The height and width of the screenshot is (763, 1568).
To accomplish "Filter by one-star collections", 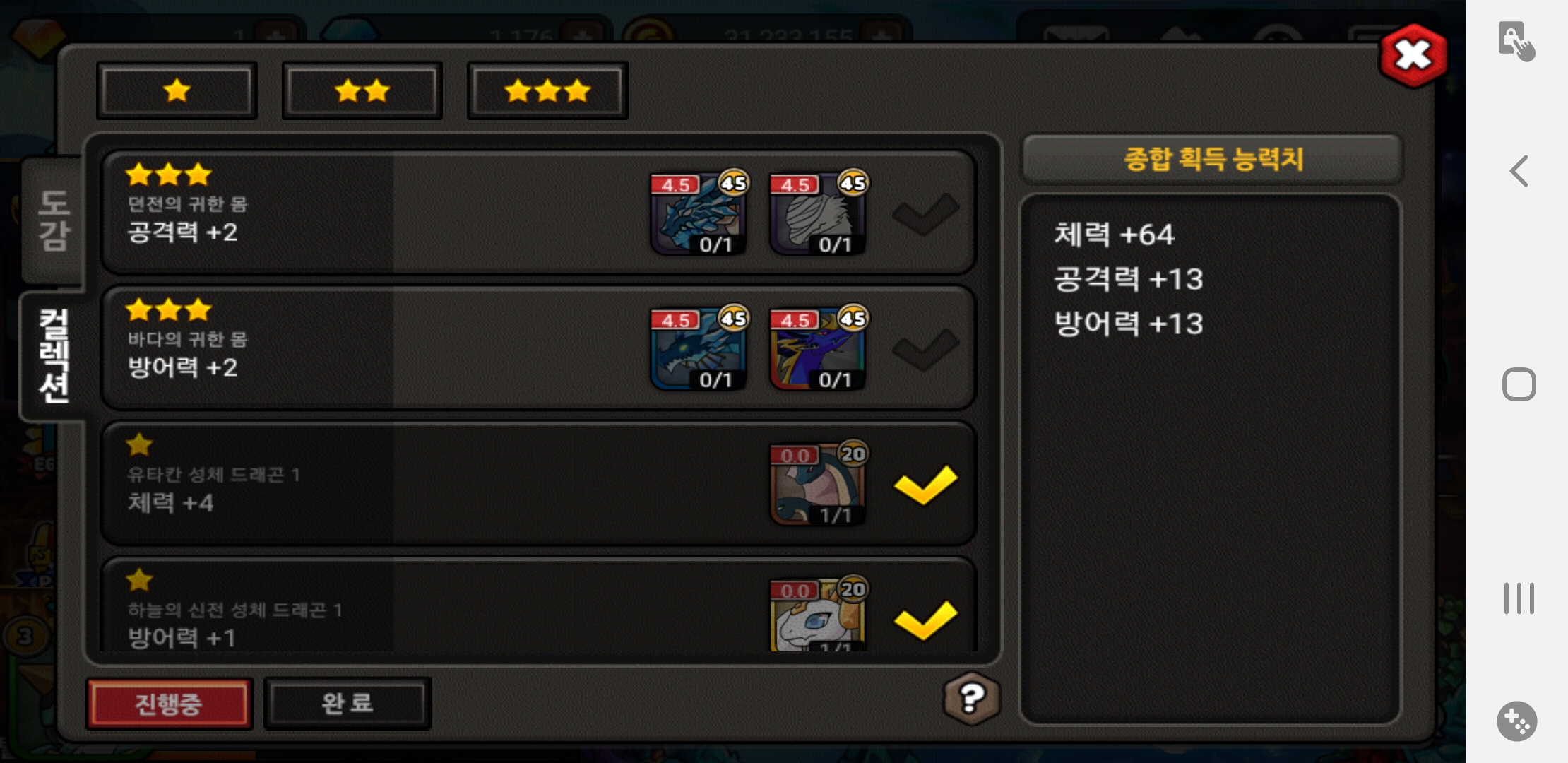I will (x=177, y=90).
